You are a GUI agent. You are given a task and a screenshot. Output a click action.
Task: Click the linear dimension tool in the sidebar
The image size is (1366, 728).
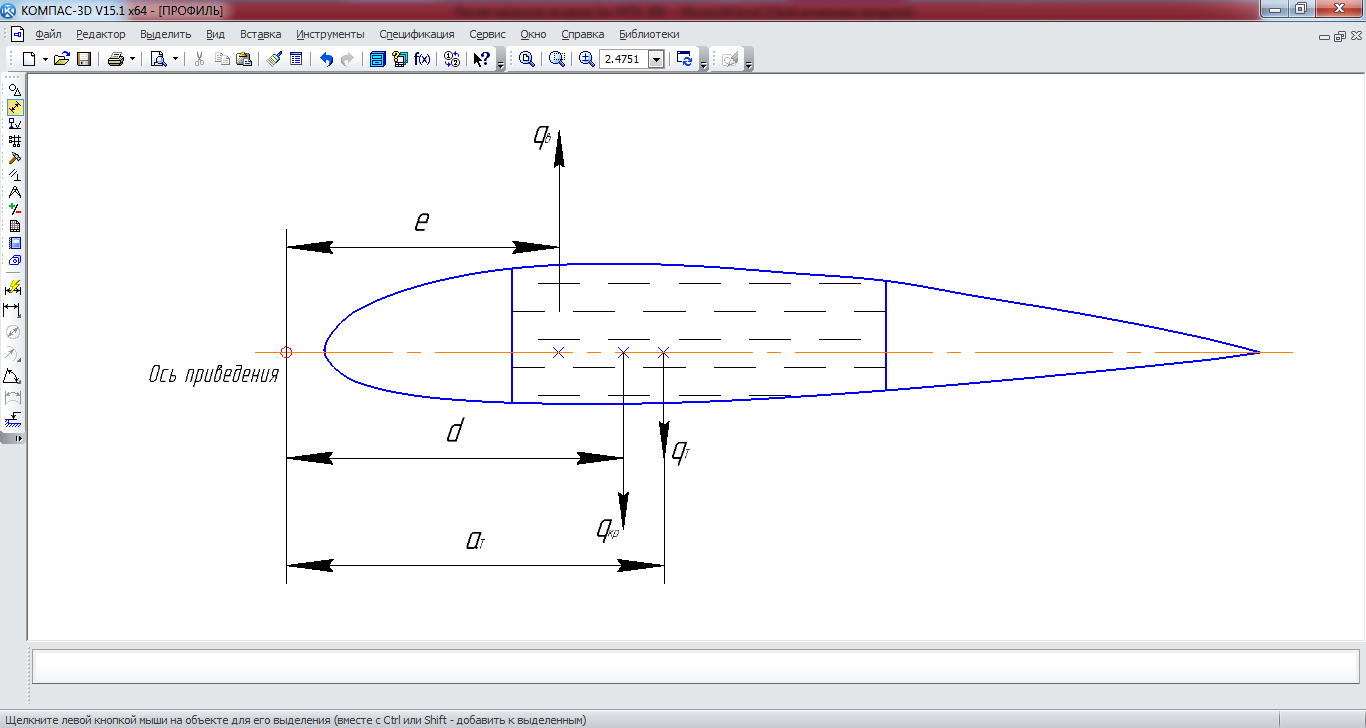tap(14, 310)
